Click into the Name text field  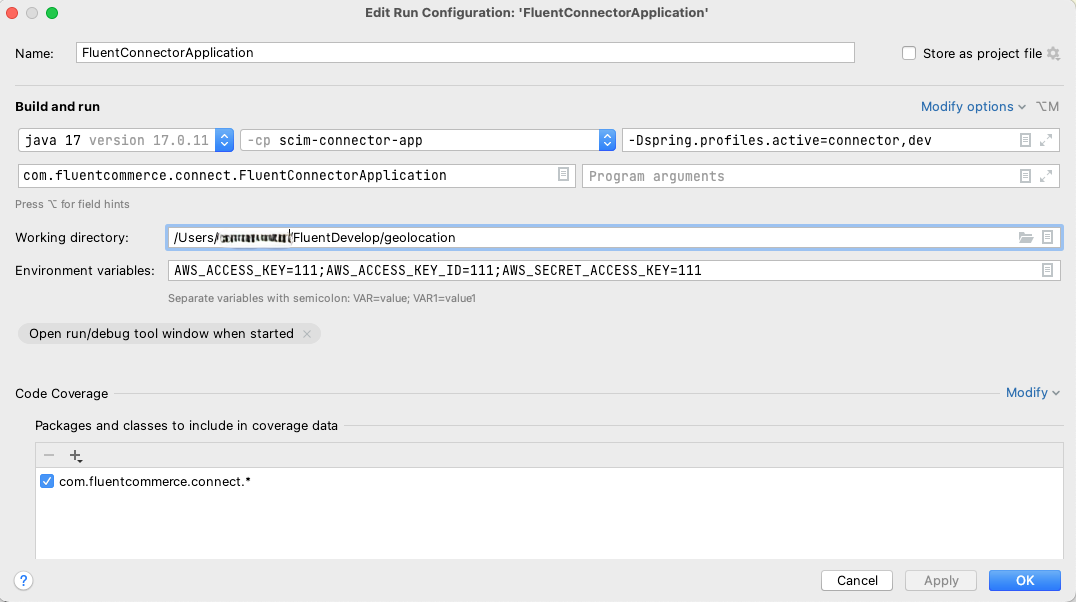(x=465, y=53)
